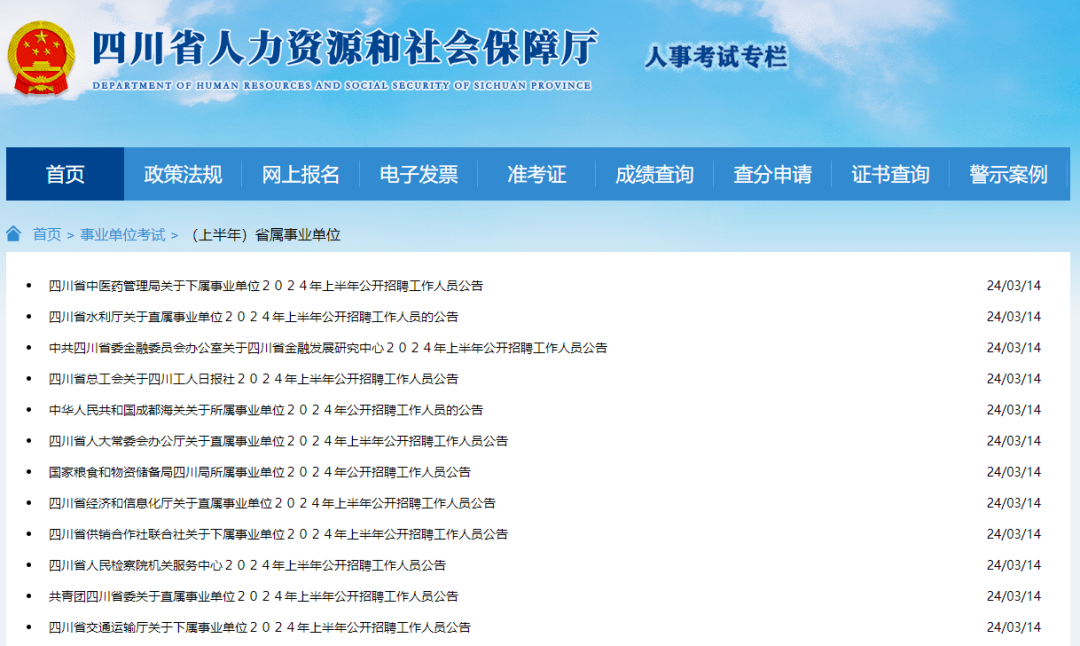Viewport: 1080px width, 646px height.
Task: Select 电子发票 in the navigation bar
Action: tap(419, 175)
